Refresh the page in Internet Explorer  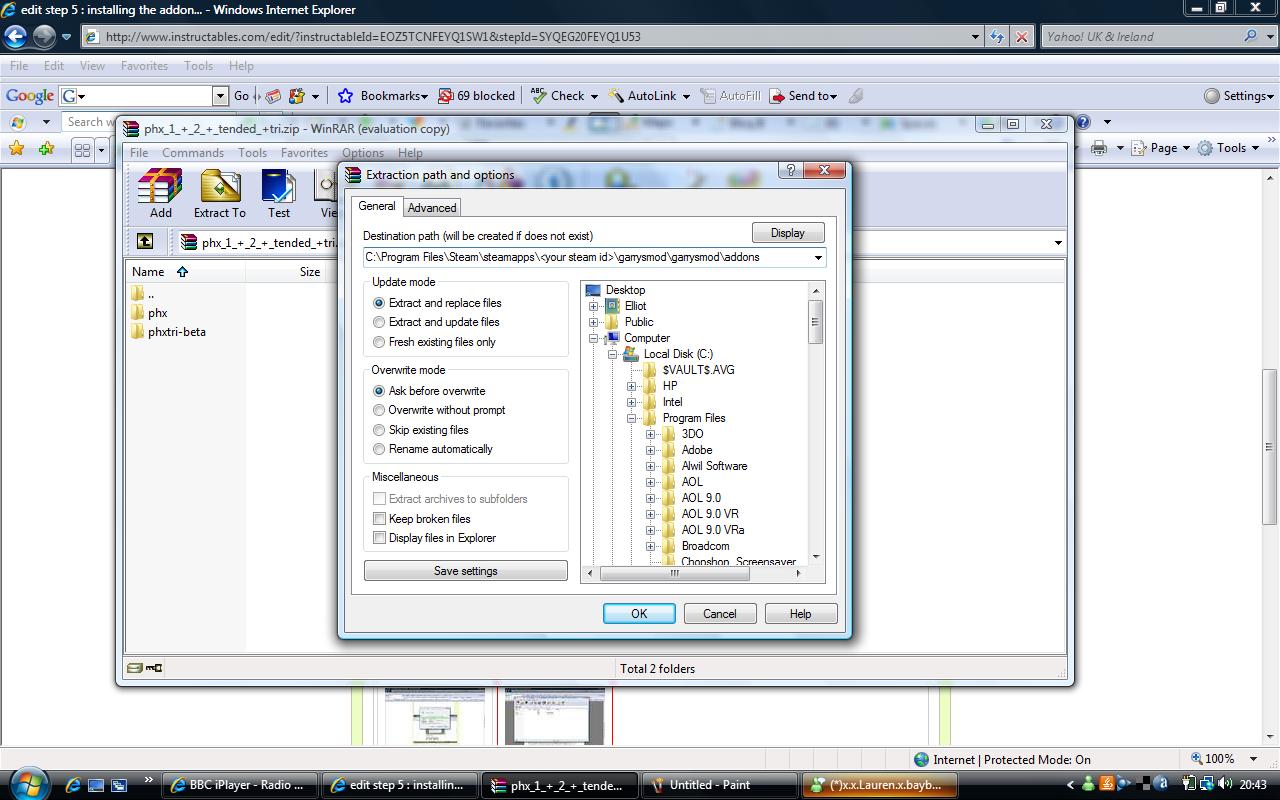tap(997, 37)
